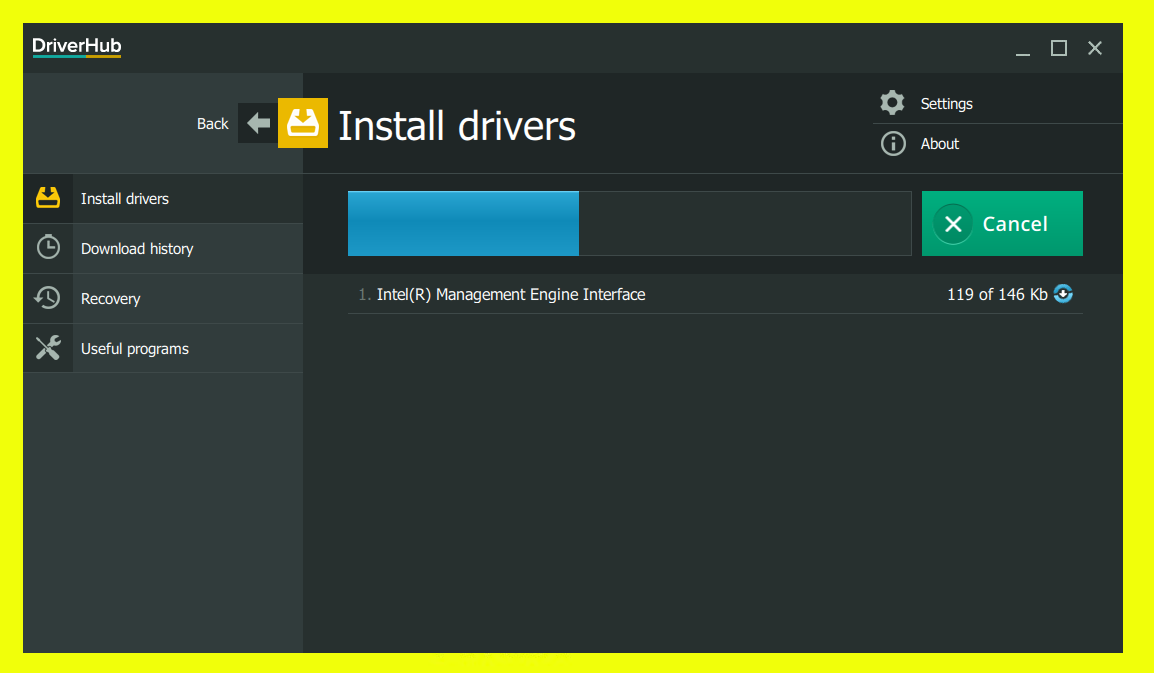The width and height of the screenshot is (1154, 673).
Task: Select the Intel(R) Management Engine Interface entry
Action: (x=510, y=294)
